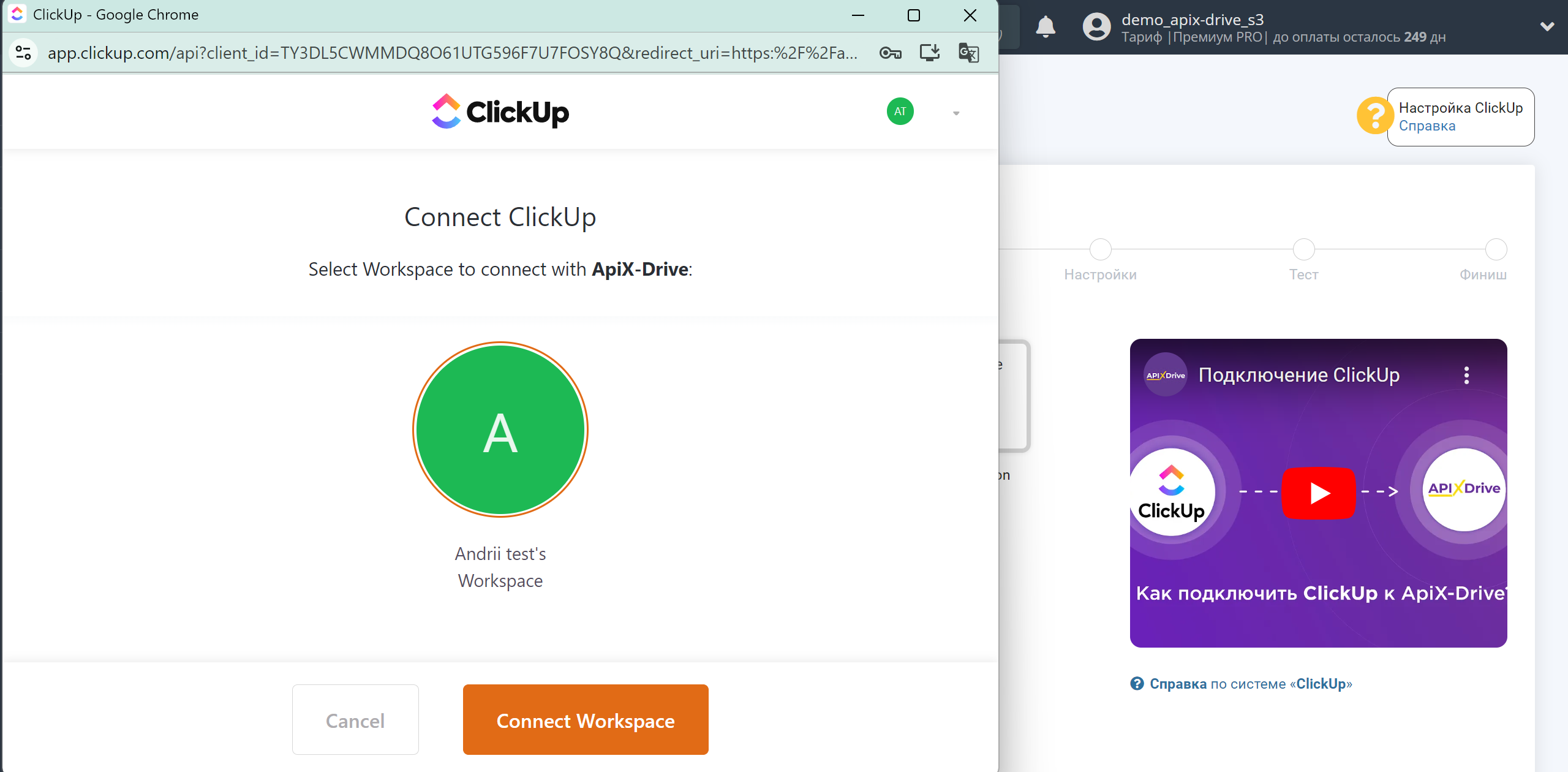The height and width of the screenshot is (772, 1568).
Task: Click the Cancel button
Action: pyautogui.click(x=355, y=719)
